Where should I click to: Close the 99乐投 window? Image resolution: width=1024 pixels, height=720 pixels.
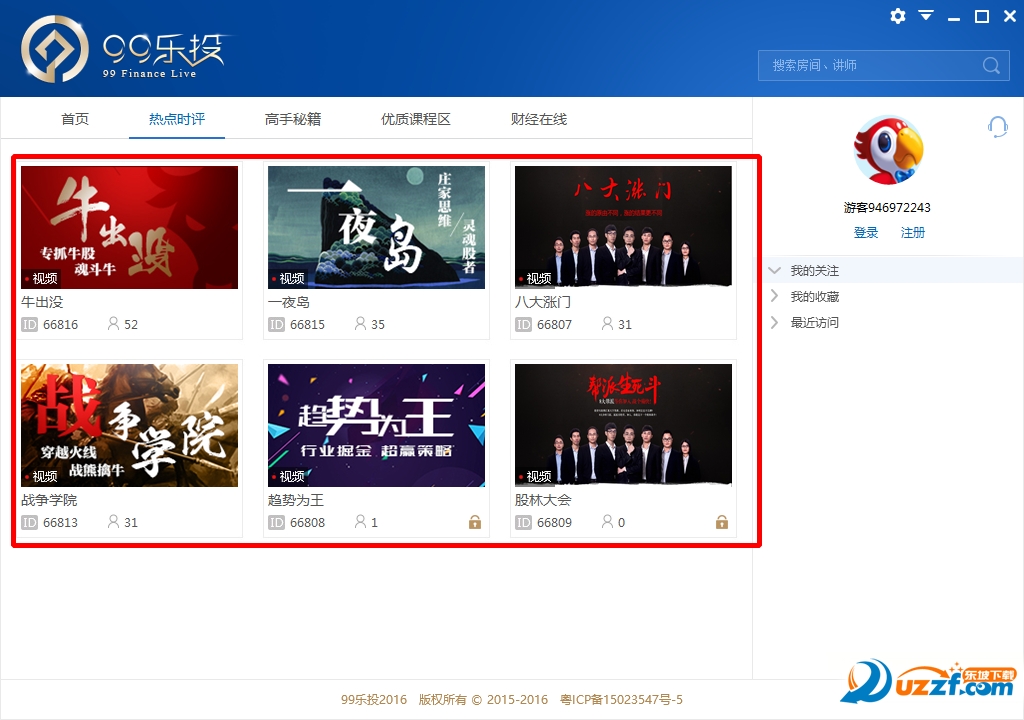click(x=1010, y=16)
